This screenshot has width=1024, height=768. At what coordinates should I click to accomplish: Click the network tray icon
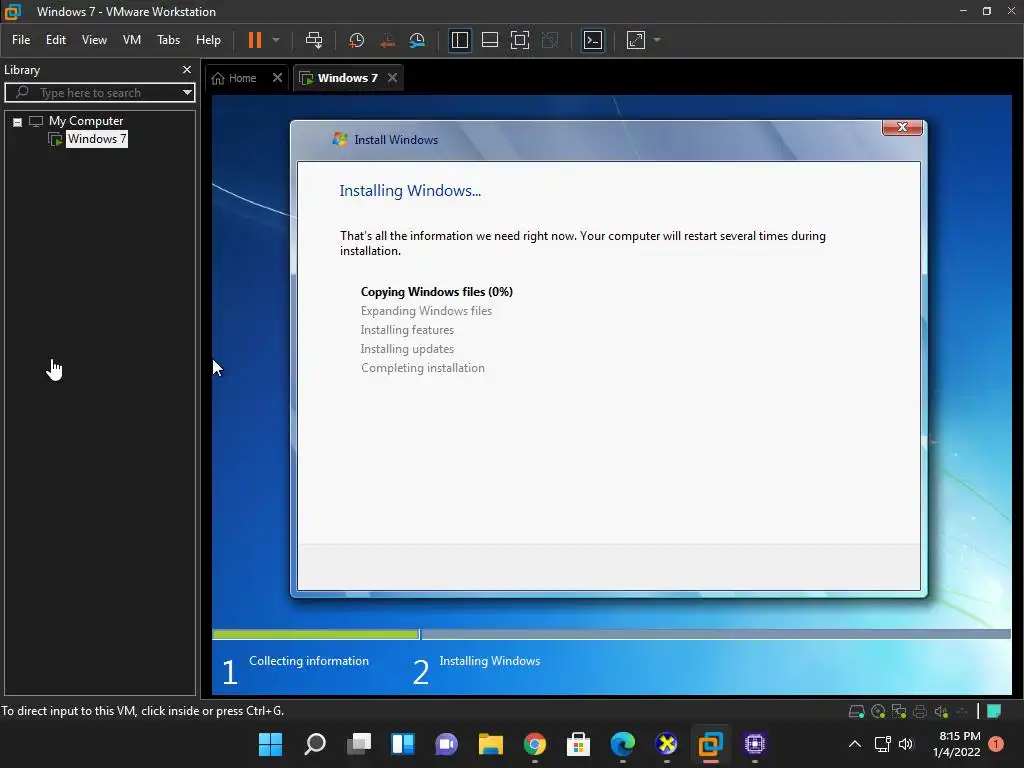tap(883, 744)
